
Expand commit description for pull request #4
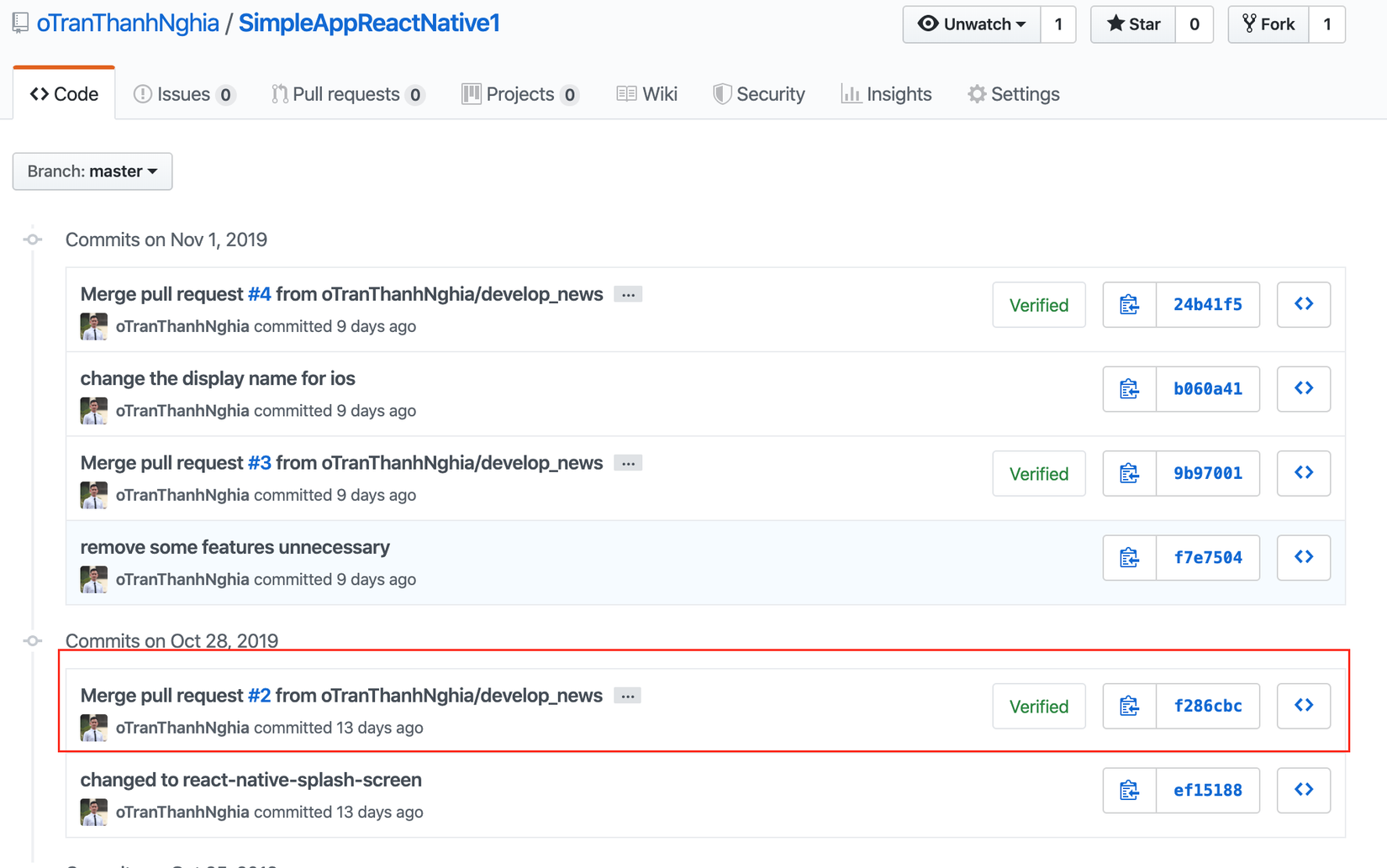point(628,295)
